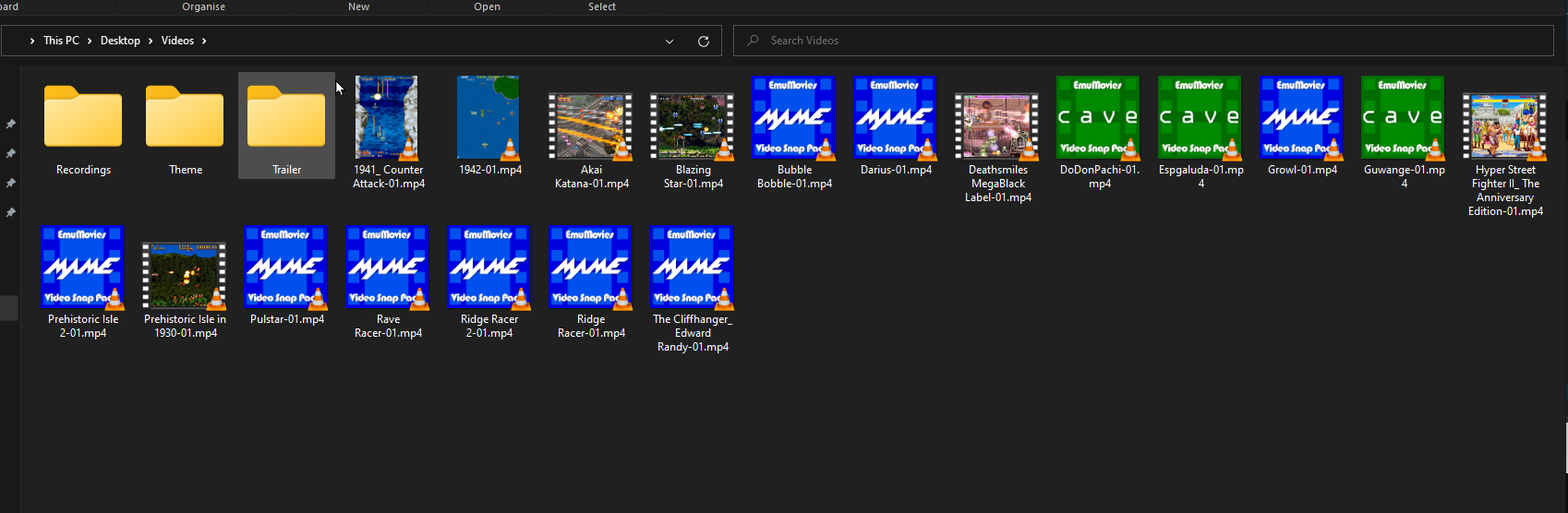The height and width of the screenshot is (513, 1568).
Task: Click the Recordings folder name label
Action: pyautogui.click(x=83, y=170)
